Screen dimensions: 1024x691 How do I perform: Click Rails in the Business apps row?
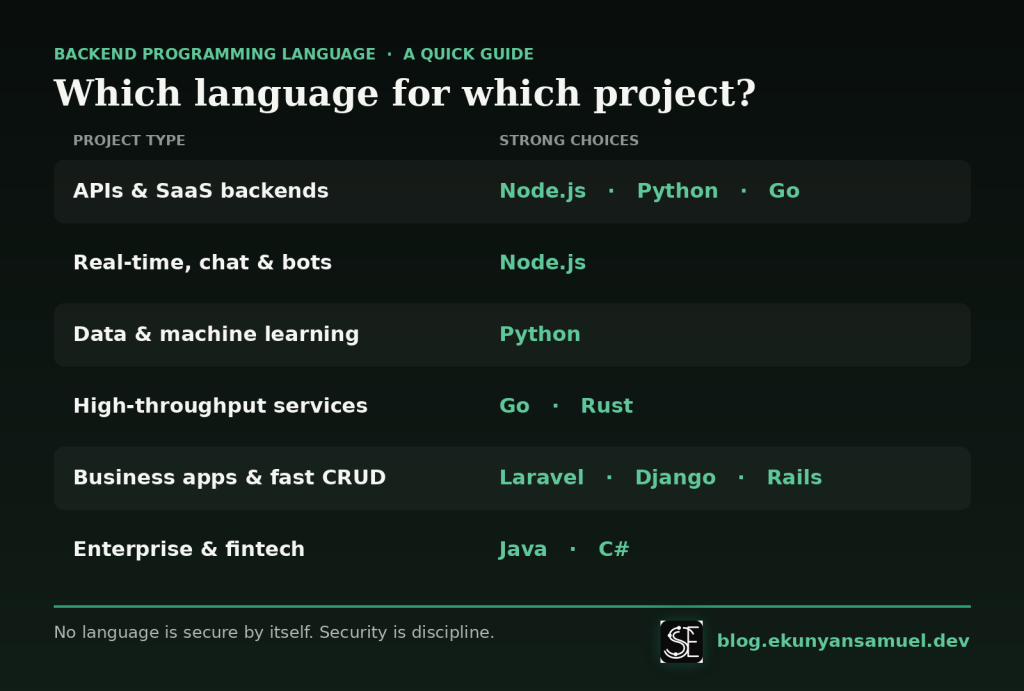794,477
